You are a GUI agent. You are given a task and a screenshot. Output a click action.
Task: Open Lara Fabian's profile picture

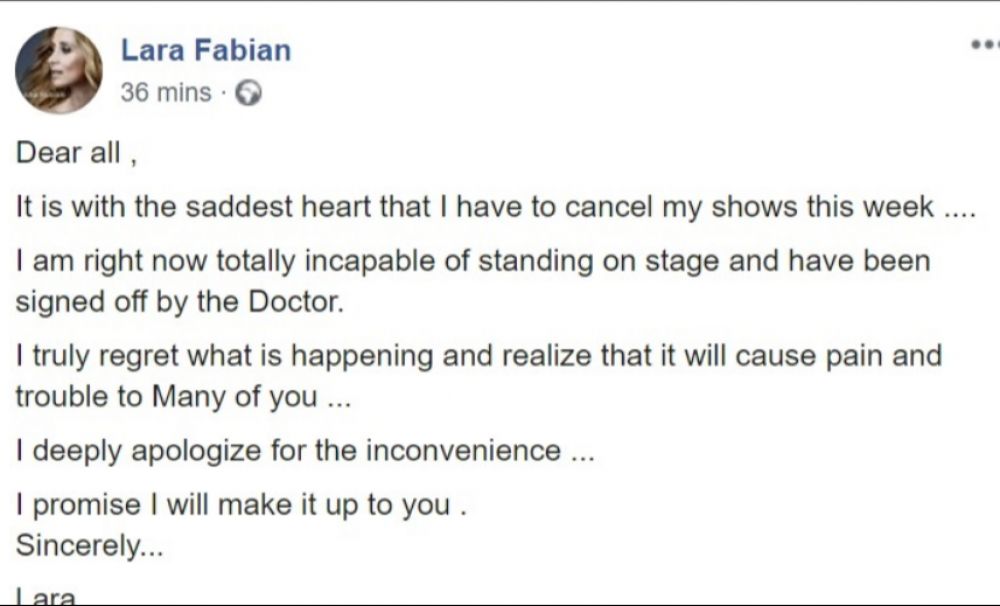58,69
